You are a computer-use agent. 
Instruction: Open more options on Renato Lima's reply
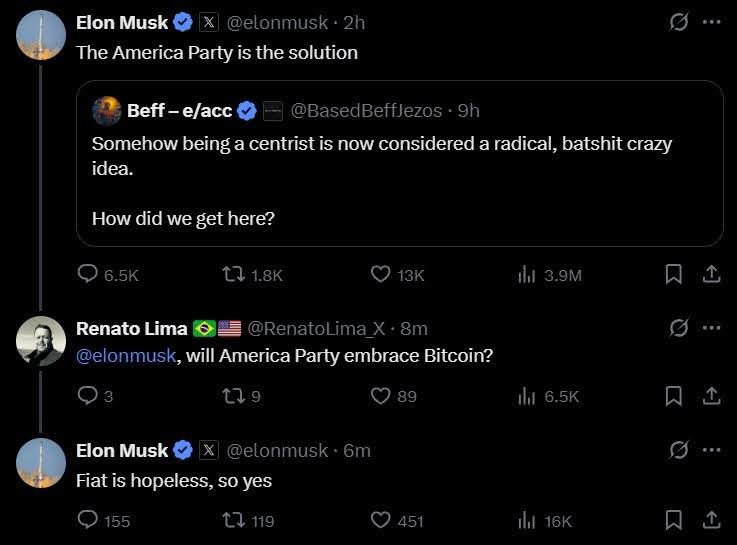click(x=711, y=328)
